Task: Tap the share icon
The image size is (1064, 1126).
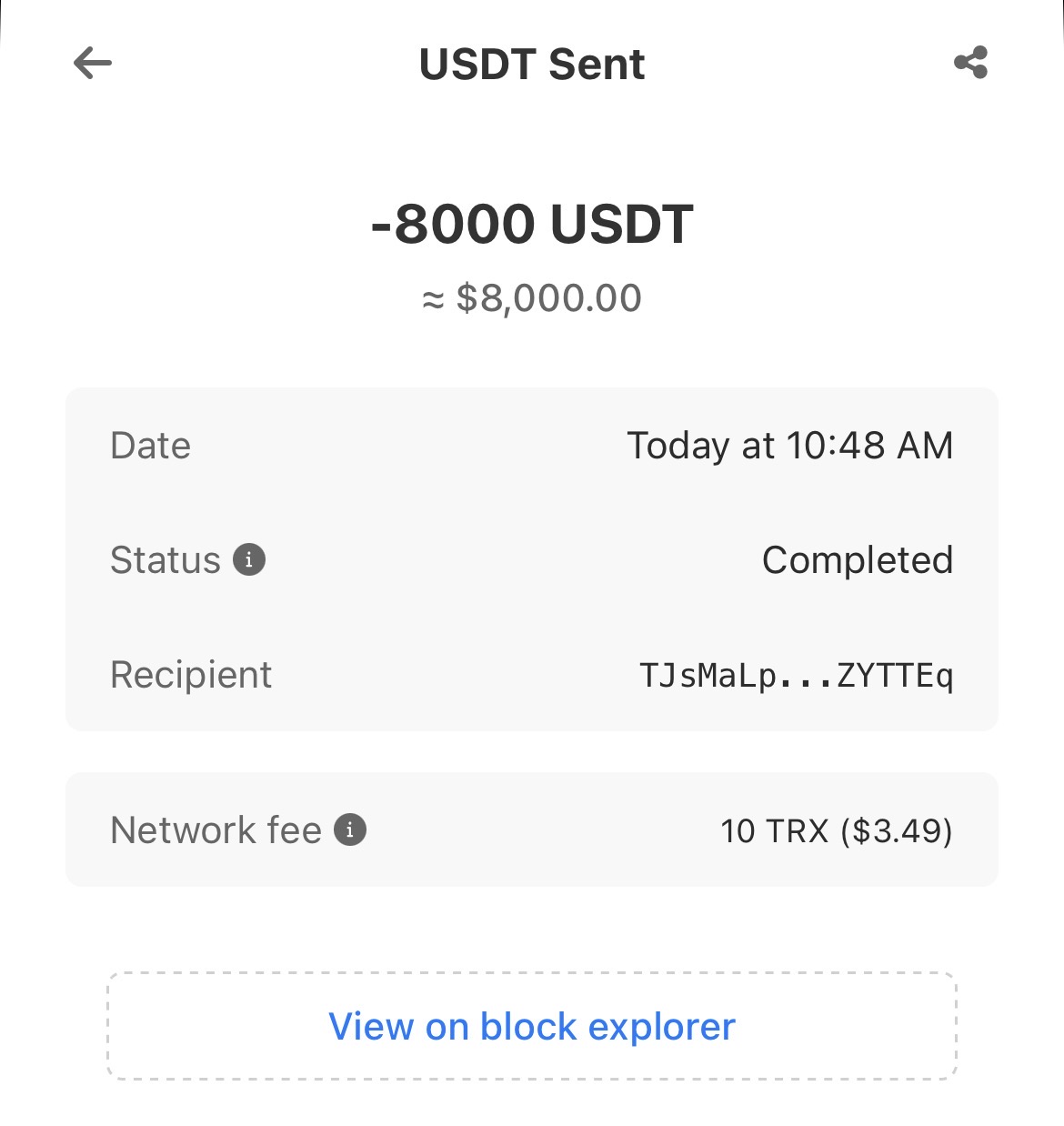Action: click(970, 63)
